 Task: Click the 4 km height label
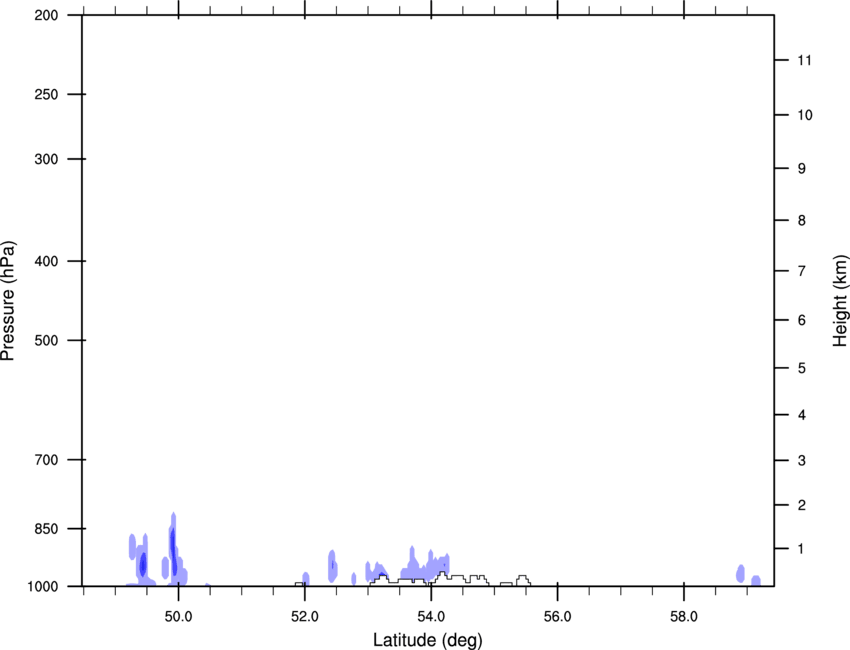(x=802, y=415)
